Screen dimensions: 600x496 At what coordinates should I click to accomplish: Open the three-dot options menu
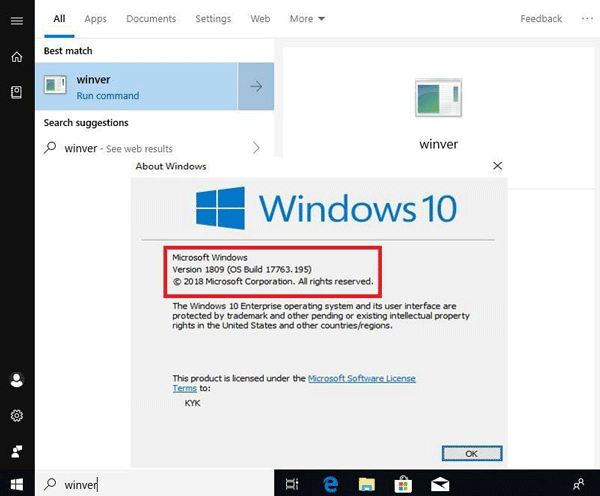pyautogui.click(x=587, y=18)
